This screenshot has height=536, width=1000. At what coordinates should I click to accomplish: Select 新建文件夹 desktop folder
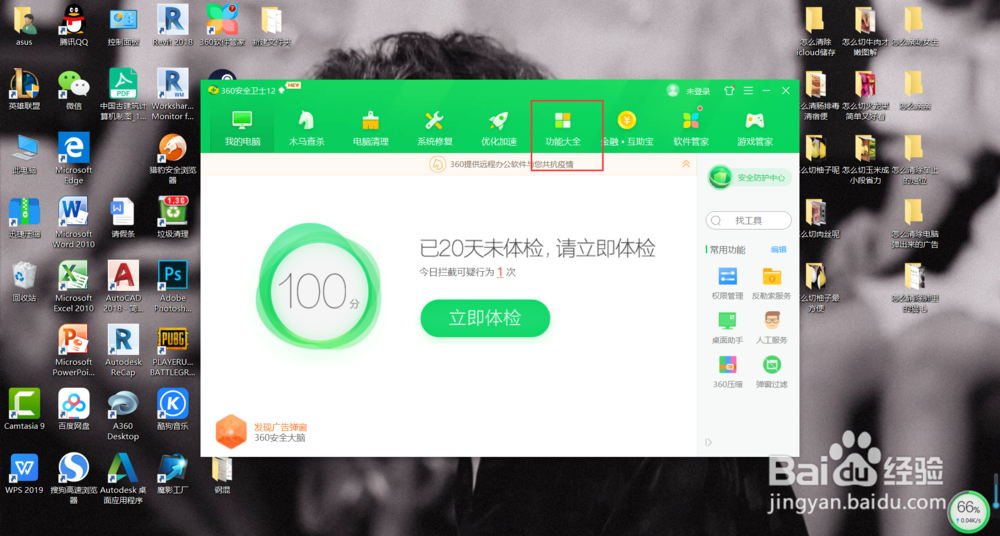point(272,26)
